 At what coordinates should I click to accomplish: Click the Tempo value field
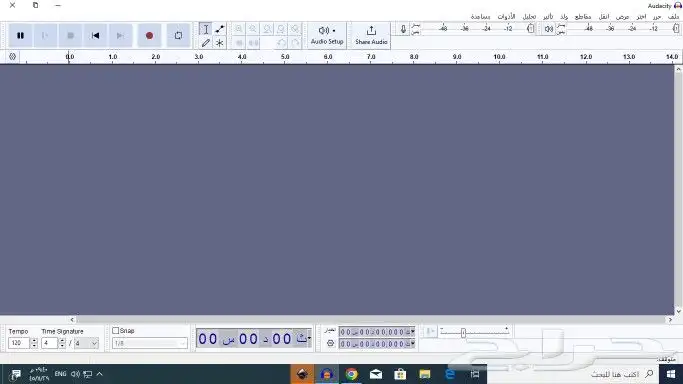(x=19, y=343)
